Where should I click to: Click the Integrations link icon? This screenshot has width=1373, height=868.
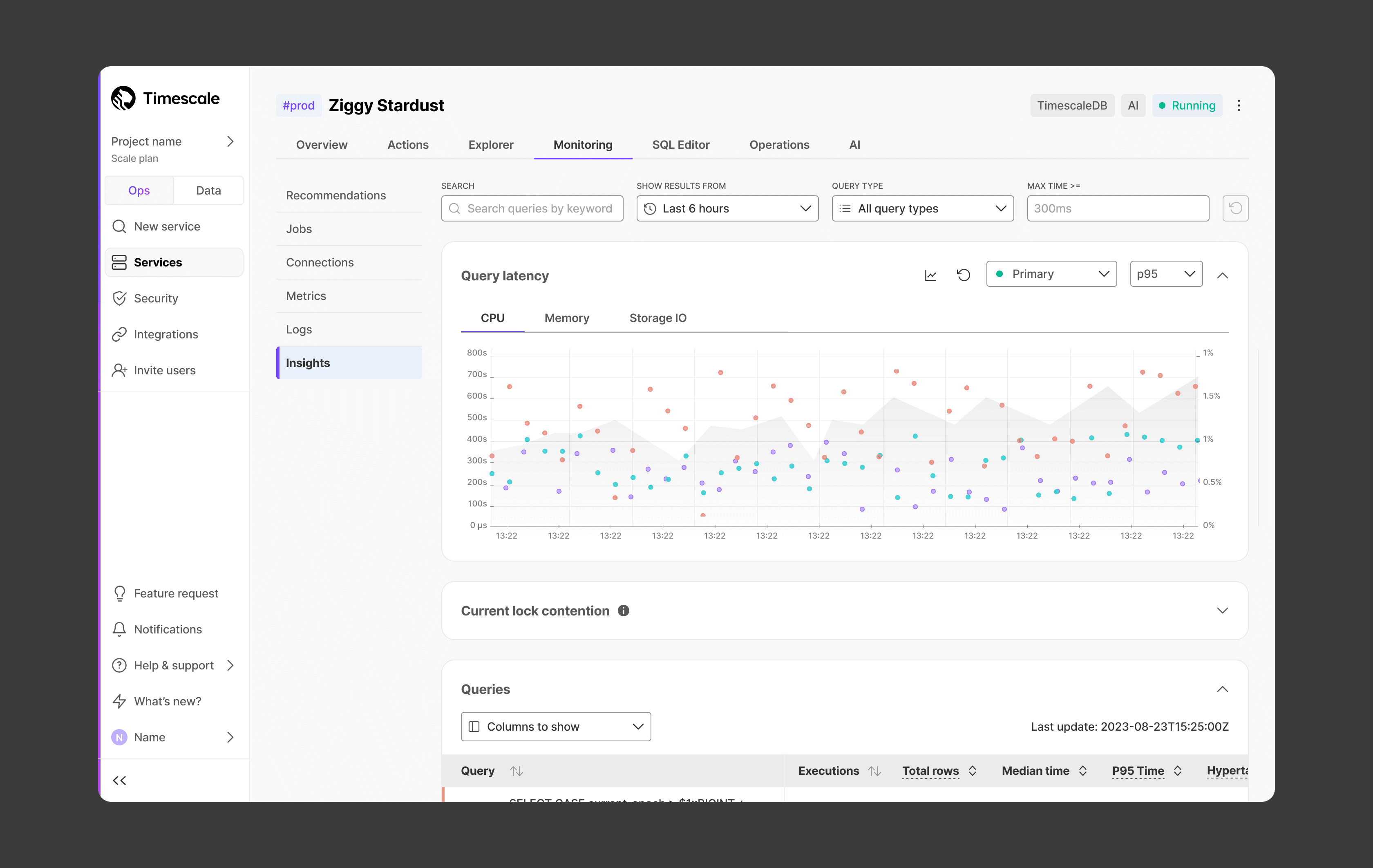(119, 334)
